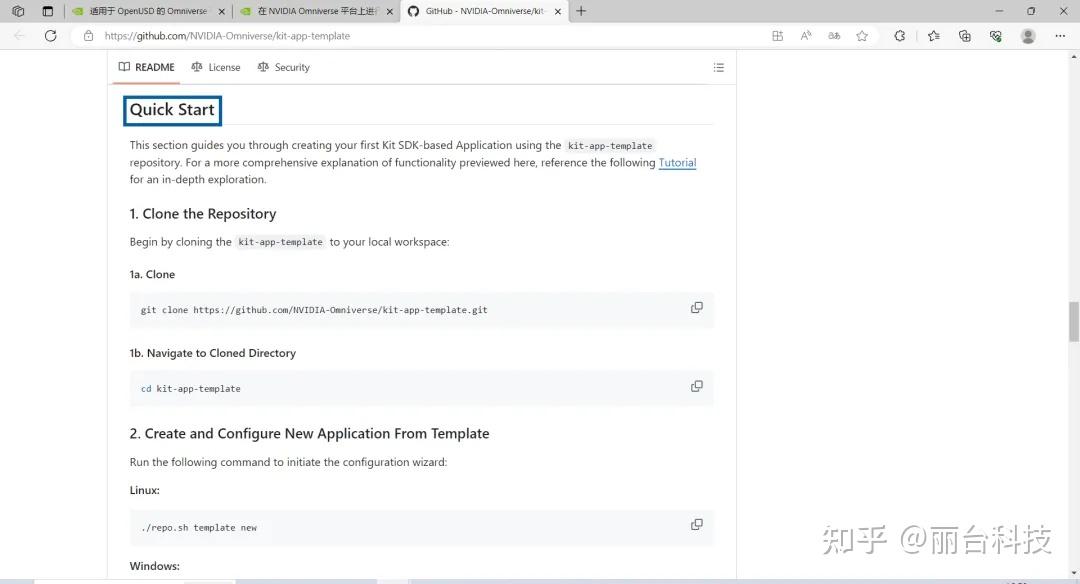
Task: Add this page to favorites star
Action: pos(862,36)
